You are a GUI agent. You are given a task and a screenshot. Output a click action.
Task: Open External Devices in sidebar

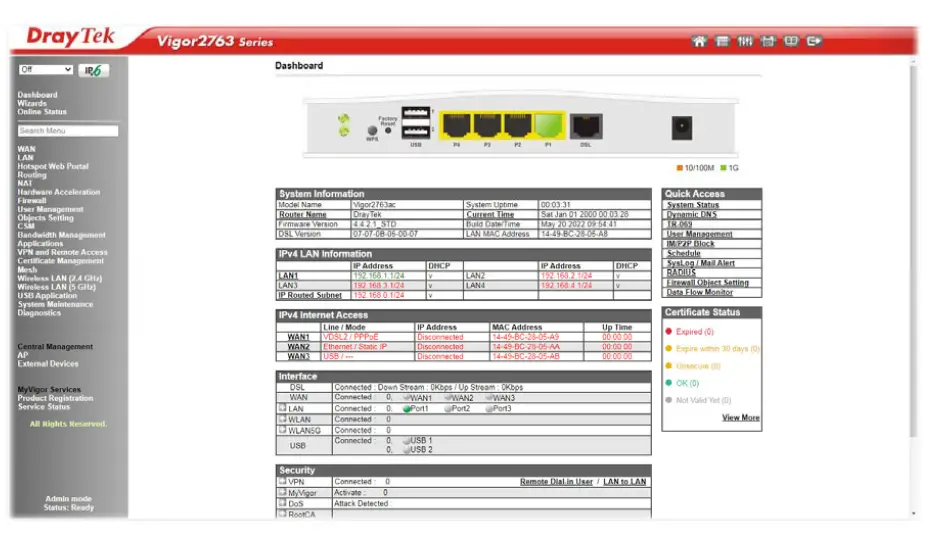coord(48,364)
